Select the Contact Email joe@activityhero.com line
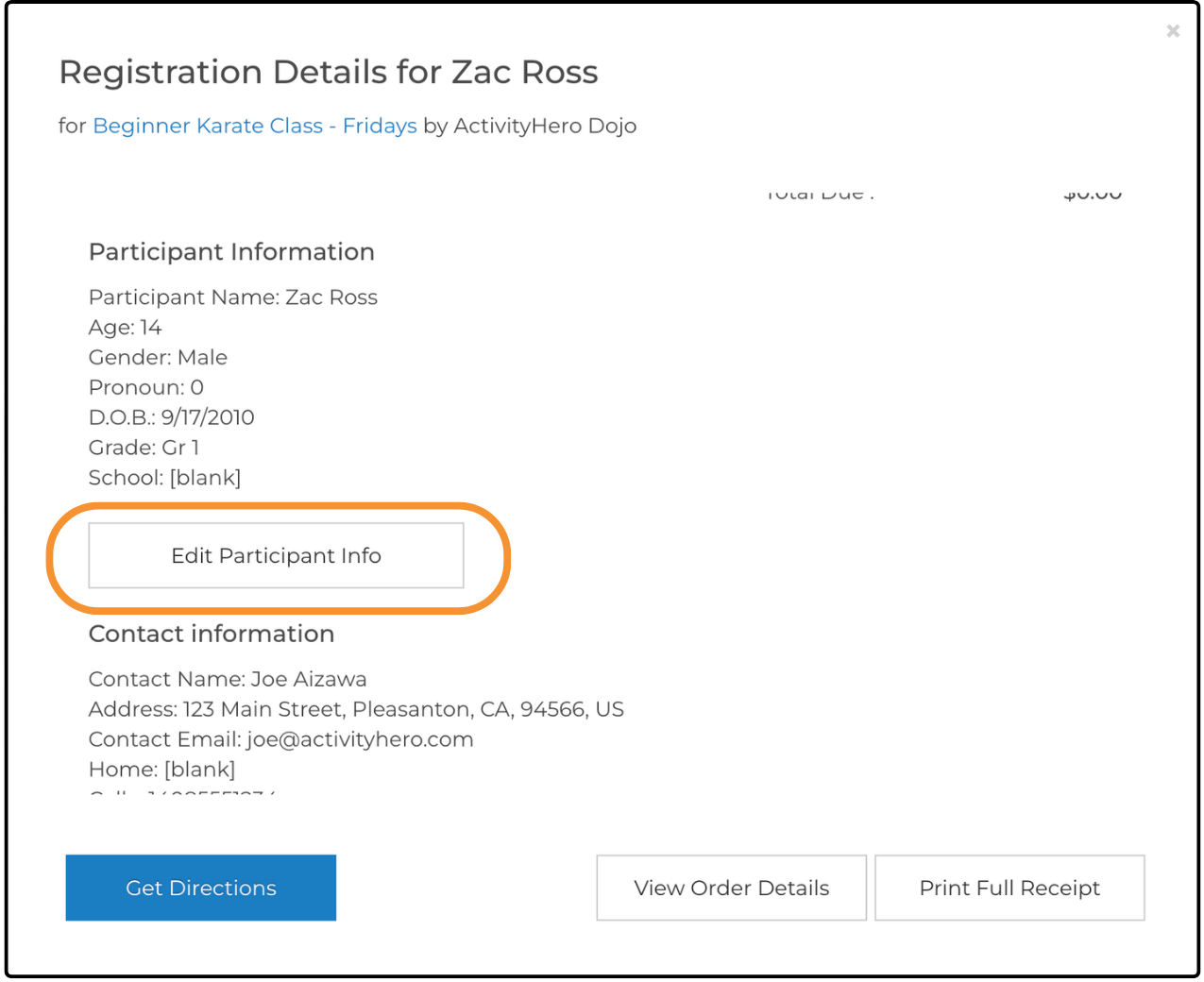 click(281, 739)
